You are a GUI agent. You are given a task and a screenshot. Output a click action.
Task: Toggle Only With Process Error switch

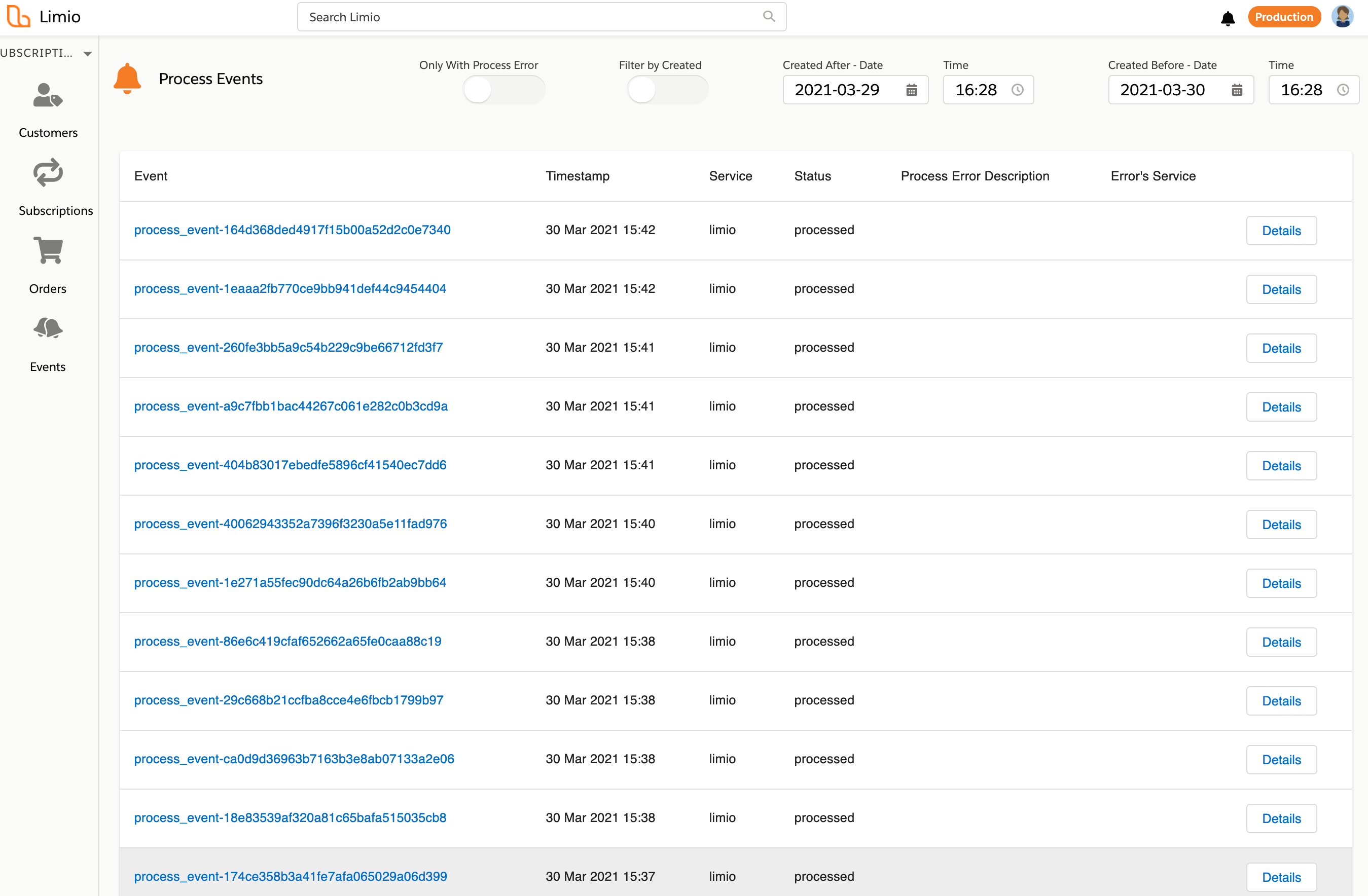point(503,90)
